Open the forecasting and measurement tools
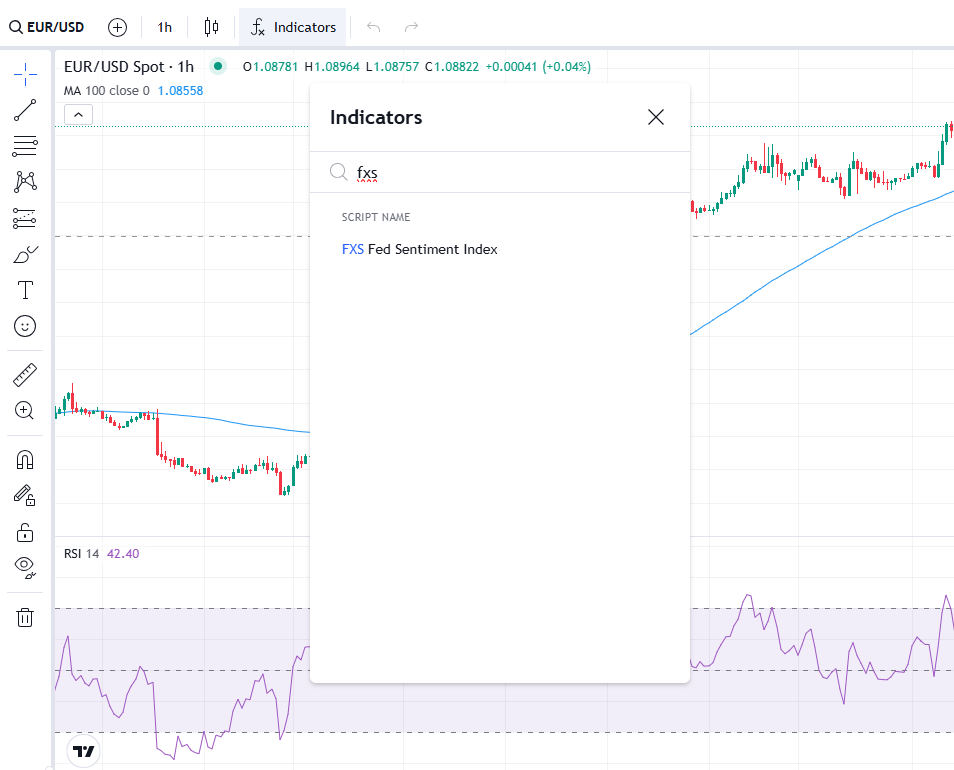This screenshot has width=954, height=770. (25, 218)
